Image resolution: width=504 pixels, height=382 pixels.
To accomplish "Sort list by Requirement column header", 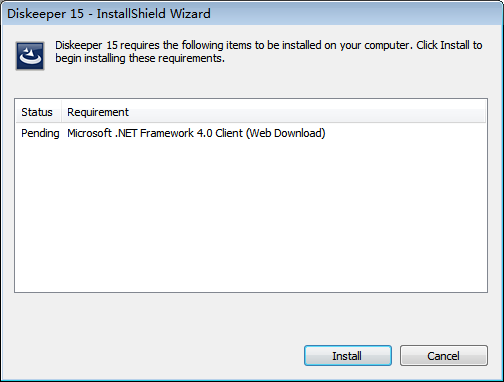I will point(98,112).
